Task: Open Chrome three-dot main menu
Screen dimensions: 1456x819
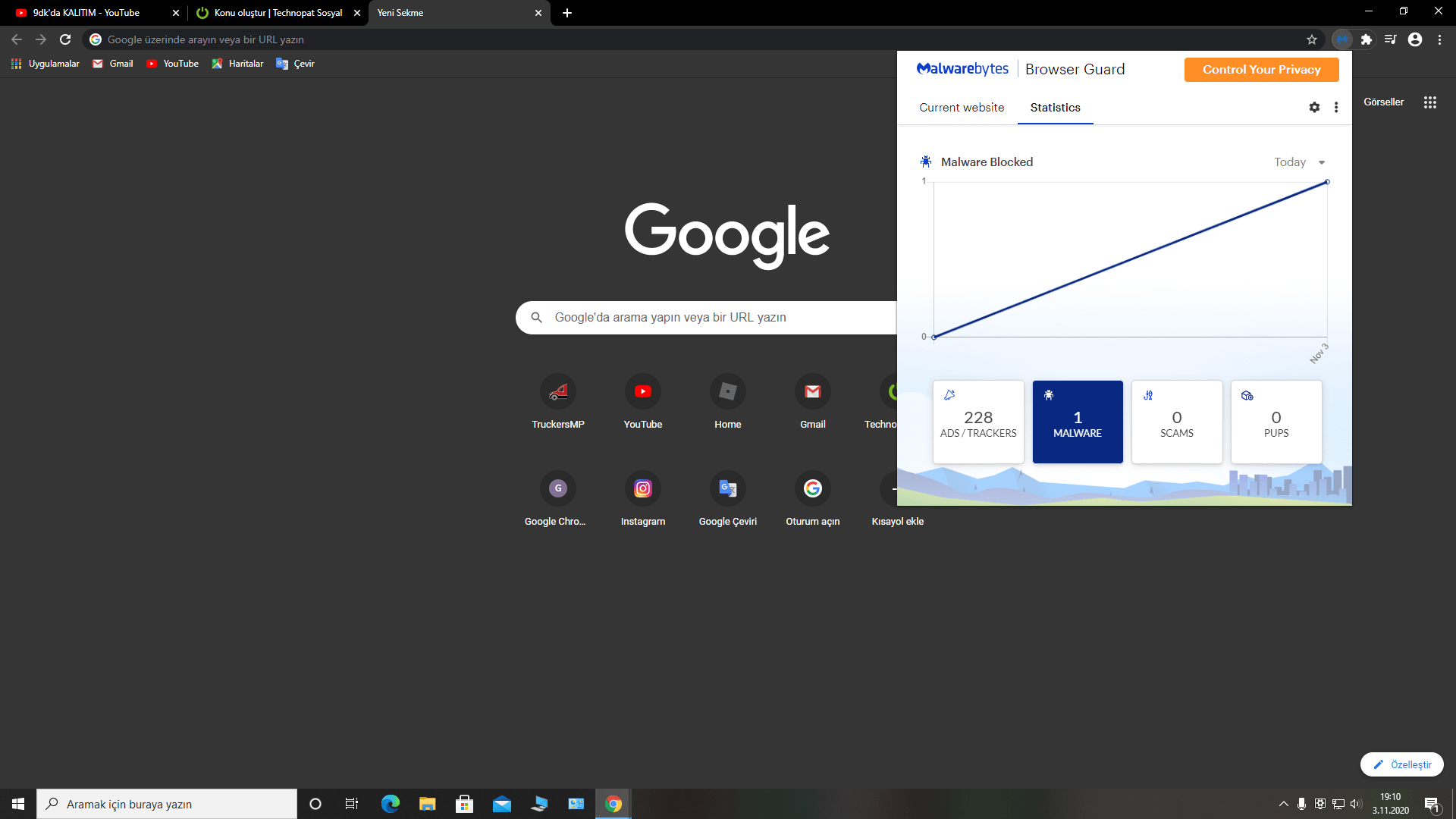Action: (1439, 39)
